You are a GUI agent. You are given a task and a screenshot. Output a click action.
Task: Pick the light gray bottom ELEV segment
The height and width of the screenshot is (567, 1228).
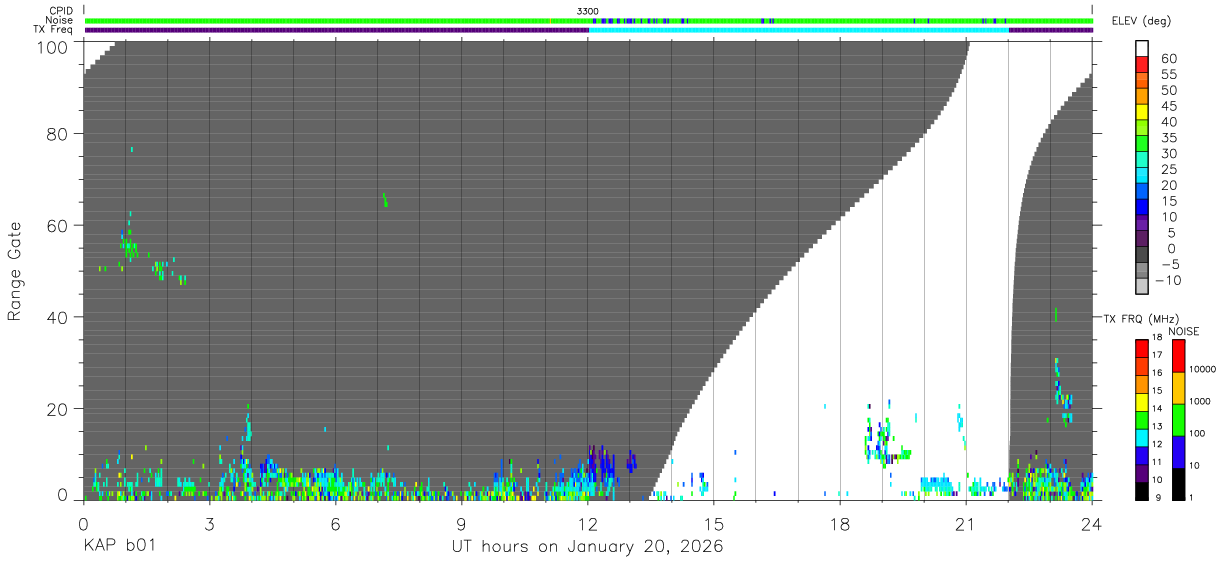[x=1142, y=284]
